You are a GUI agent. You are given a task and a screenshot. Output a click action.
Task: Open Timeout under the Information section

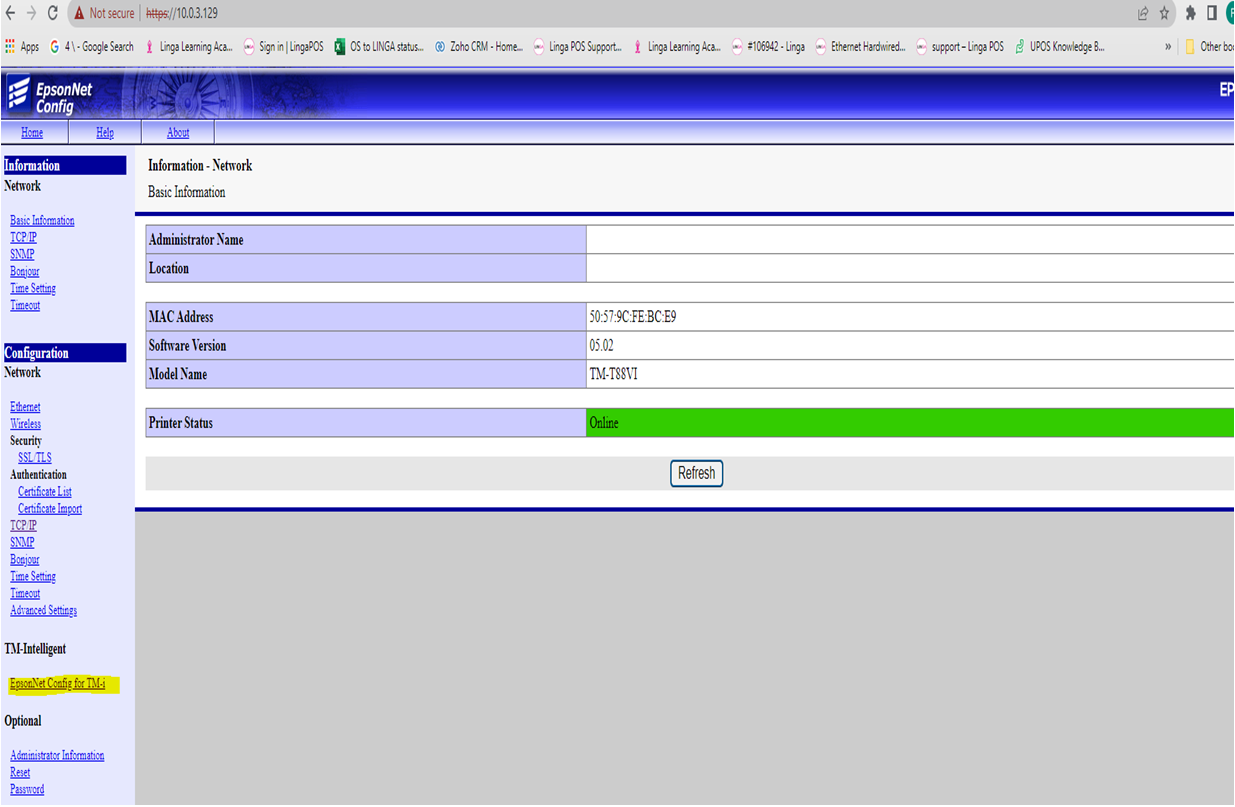pyautogui.click(x=25, y=306)
